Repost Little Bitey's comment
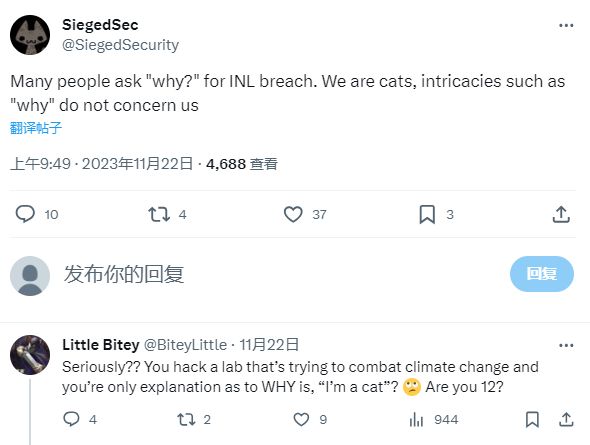 186,419
